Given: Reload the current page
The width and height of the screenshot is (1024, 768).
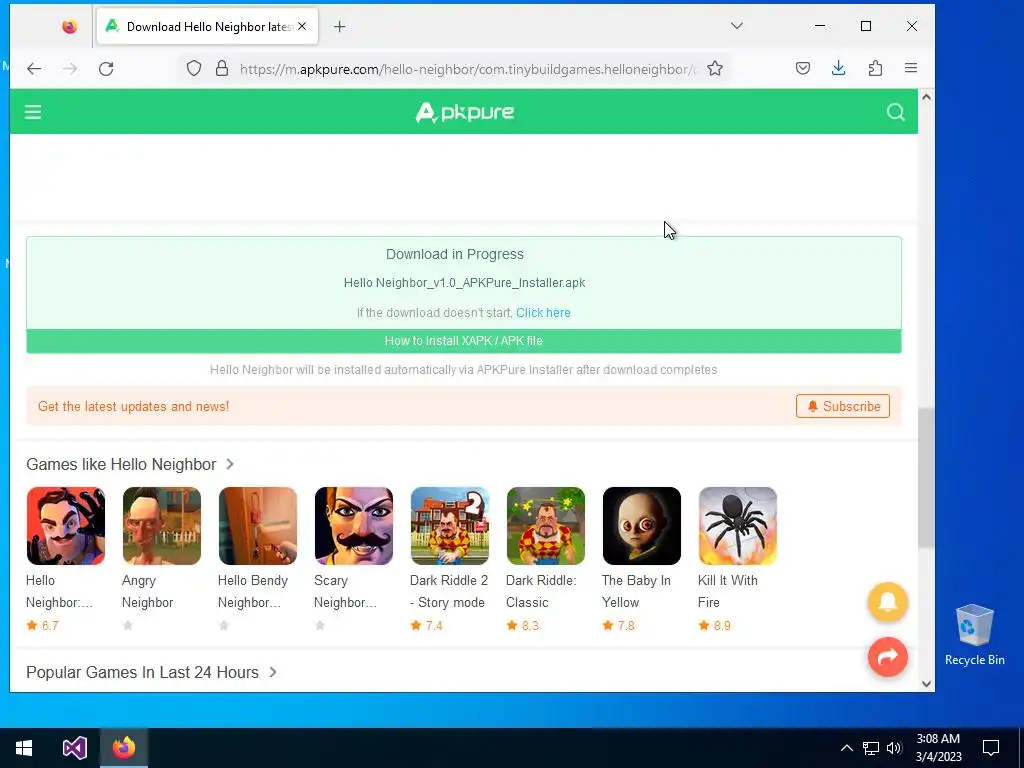Looking at the screenshot, I should 106,69.
